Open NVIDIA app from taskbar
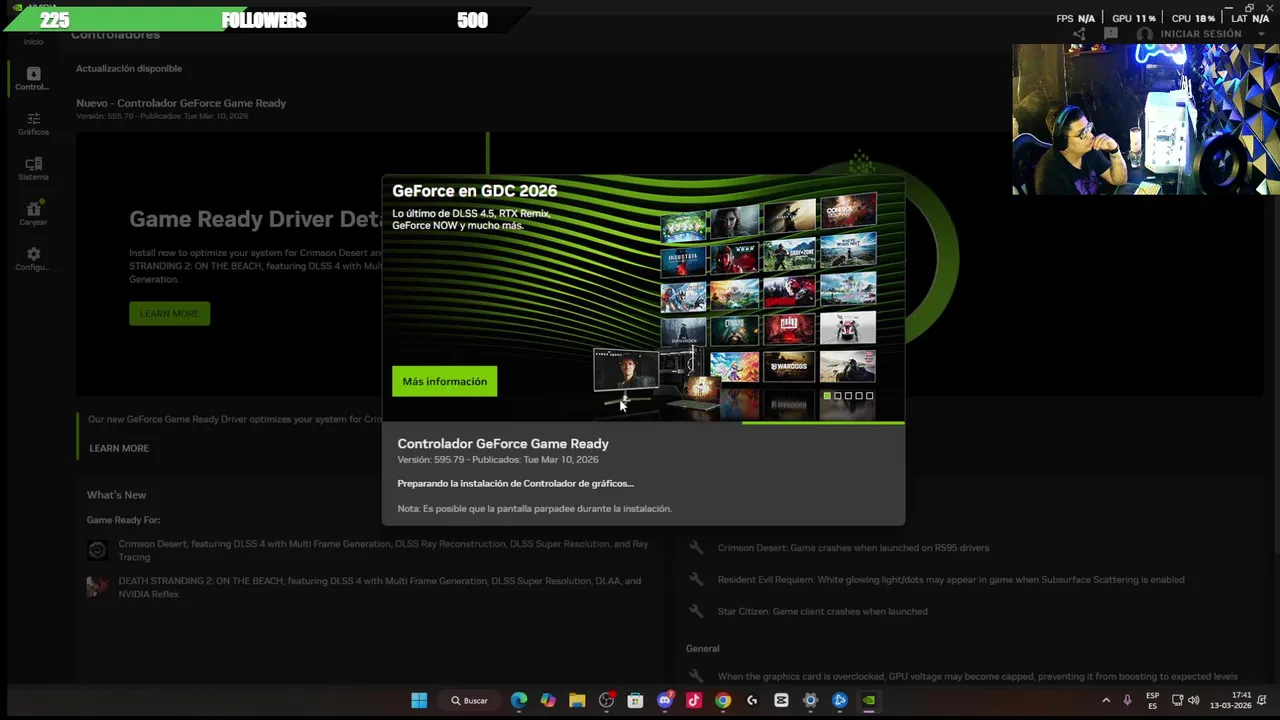Image resolution: width=1280 pixels, height=720 pixels. coord(869,700)
